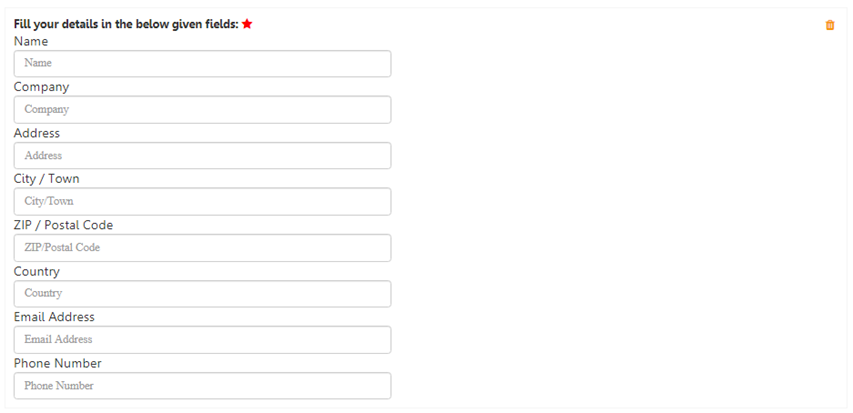Click the City/Town text box
The width and height of the screenshot is (853, 413).
(202, 201)
